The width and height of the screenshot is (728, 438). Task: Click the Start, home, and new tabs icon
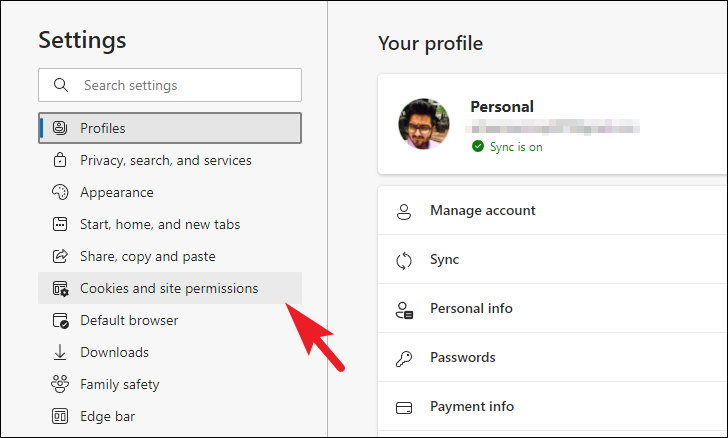tap(60, 224)
